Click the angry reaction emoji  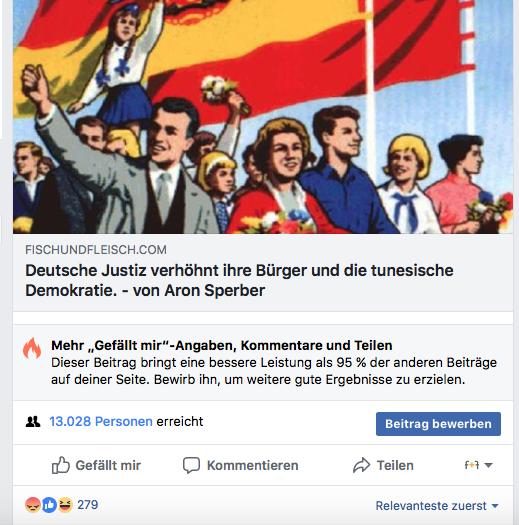pyautogui.click(x=33, y=505)
